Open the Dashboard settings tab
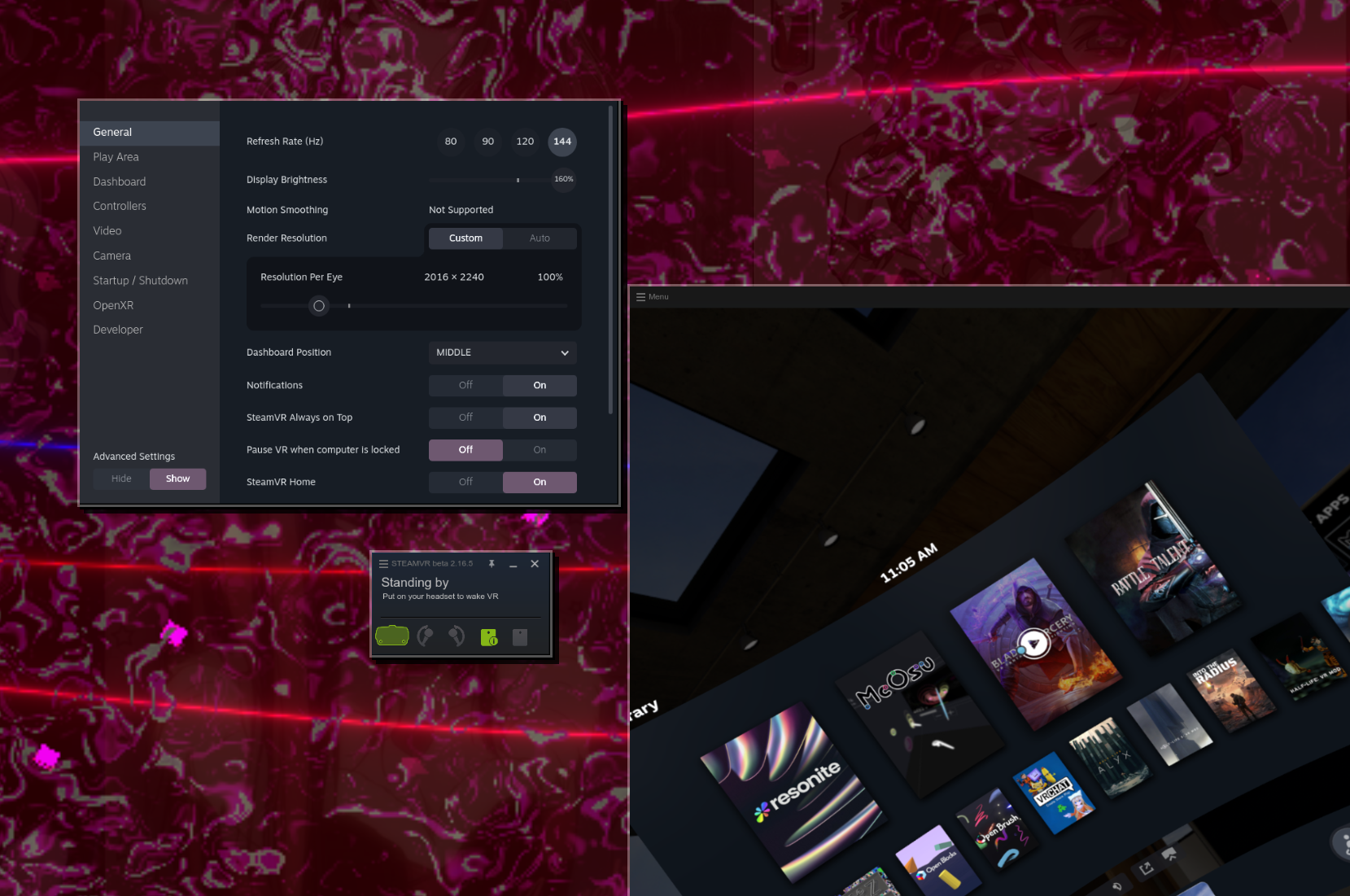The image size is (1350, 896). (x=150, y=181)
